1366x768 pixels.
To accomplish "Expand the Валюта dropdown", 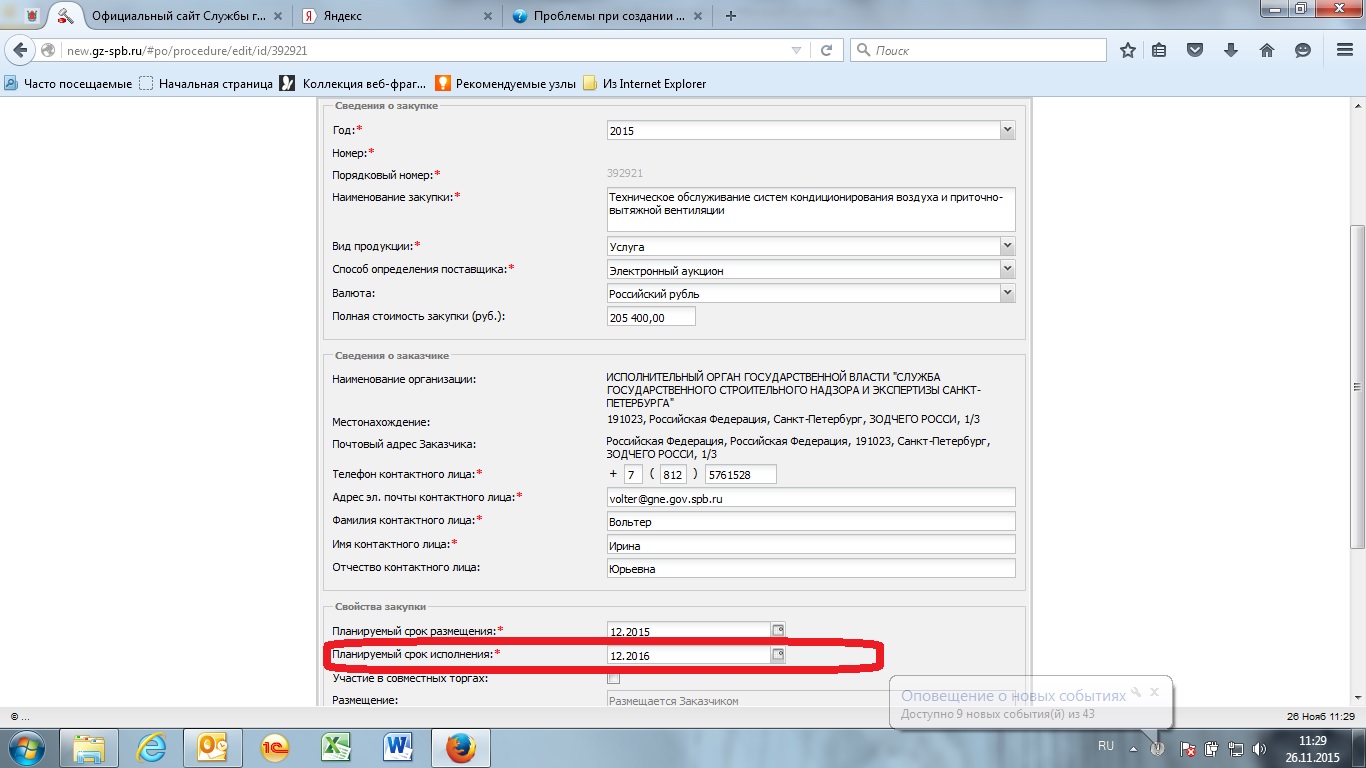I will (1007, 293).
